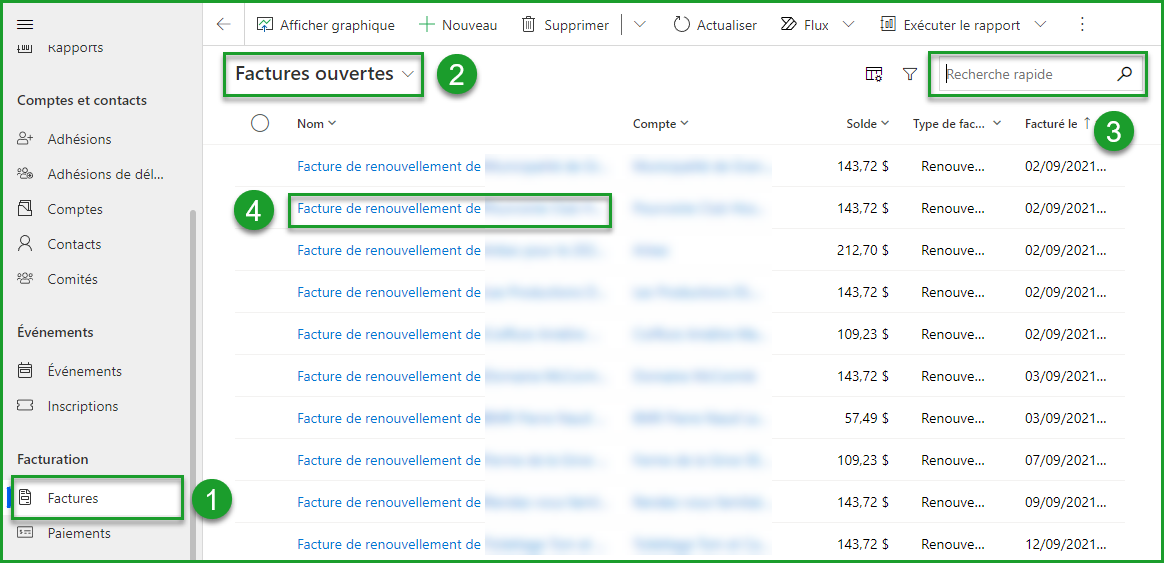Click the Supprimer trash icon
Screen dimensions: 1164x563
coord(528,24)
